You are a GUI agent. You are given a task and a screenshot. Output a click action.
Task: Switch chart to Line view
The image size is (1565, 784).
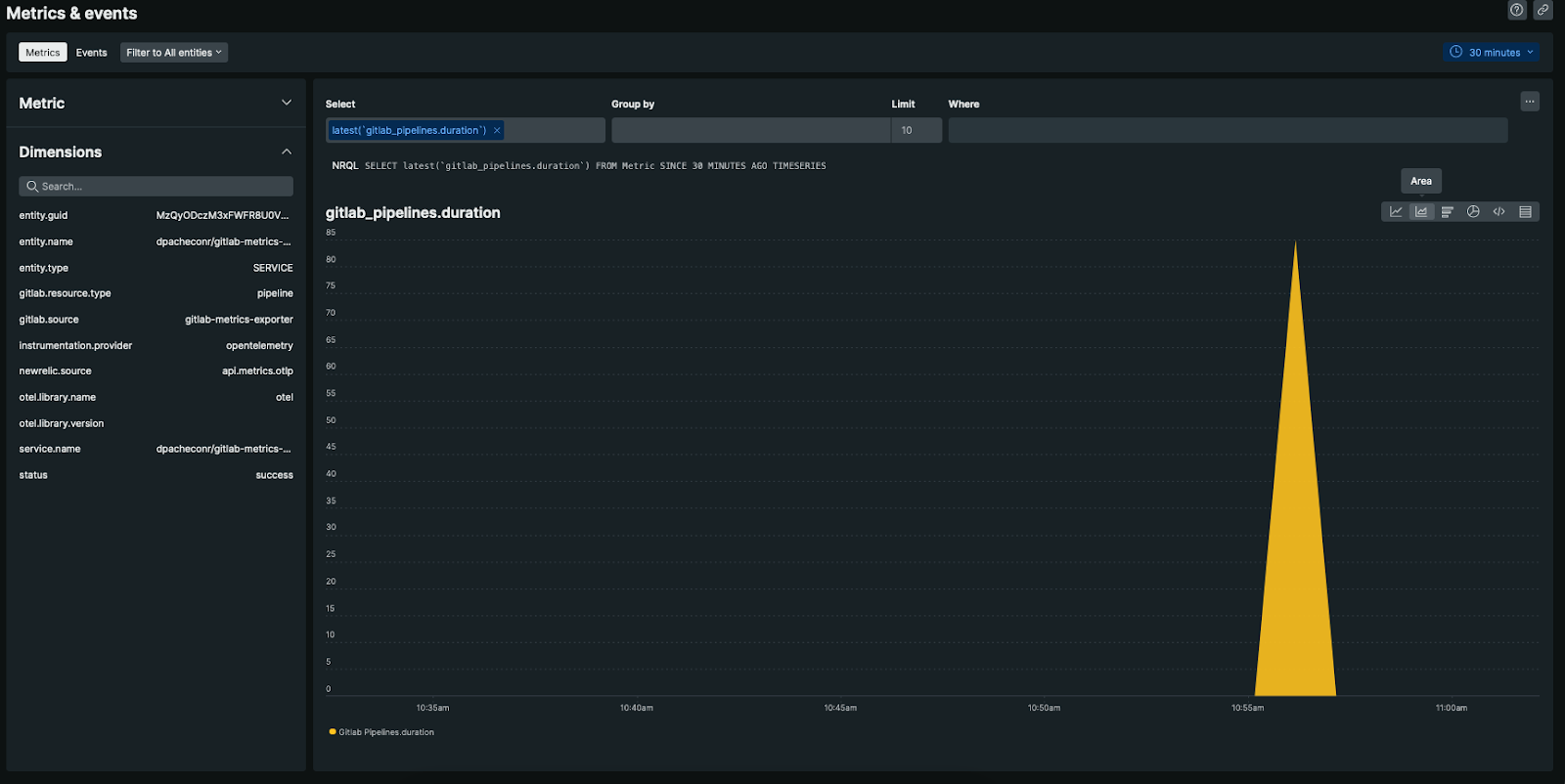point(1396,212)
